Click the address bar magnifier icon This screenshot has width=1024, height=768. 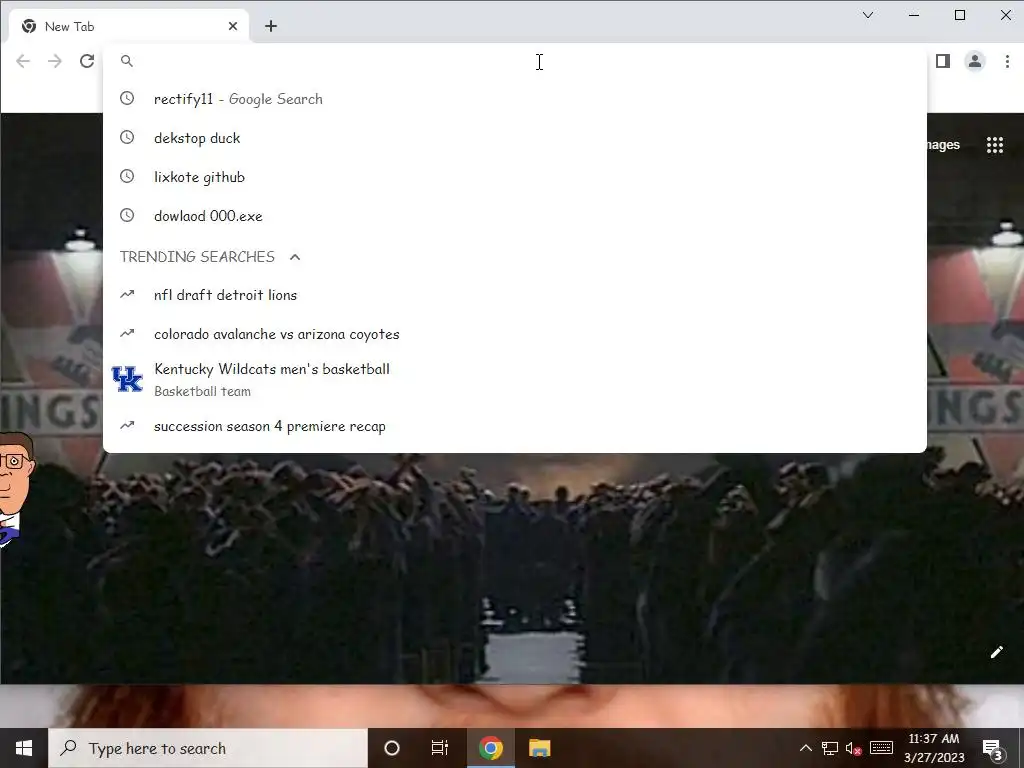(127, 61)
